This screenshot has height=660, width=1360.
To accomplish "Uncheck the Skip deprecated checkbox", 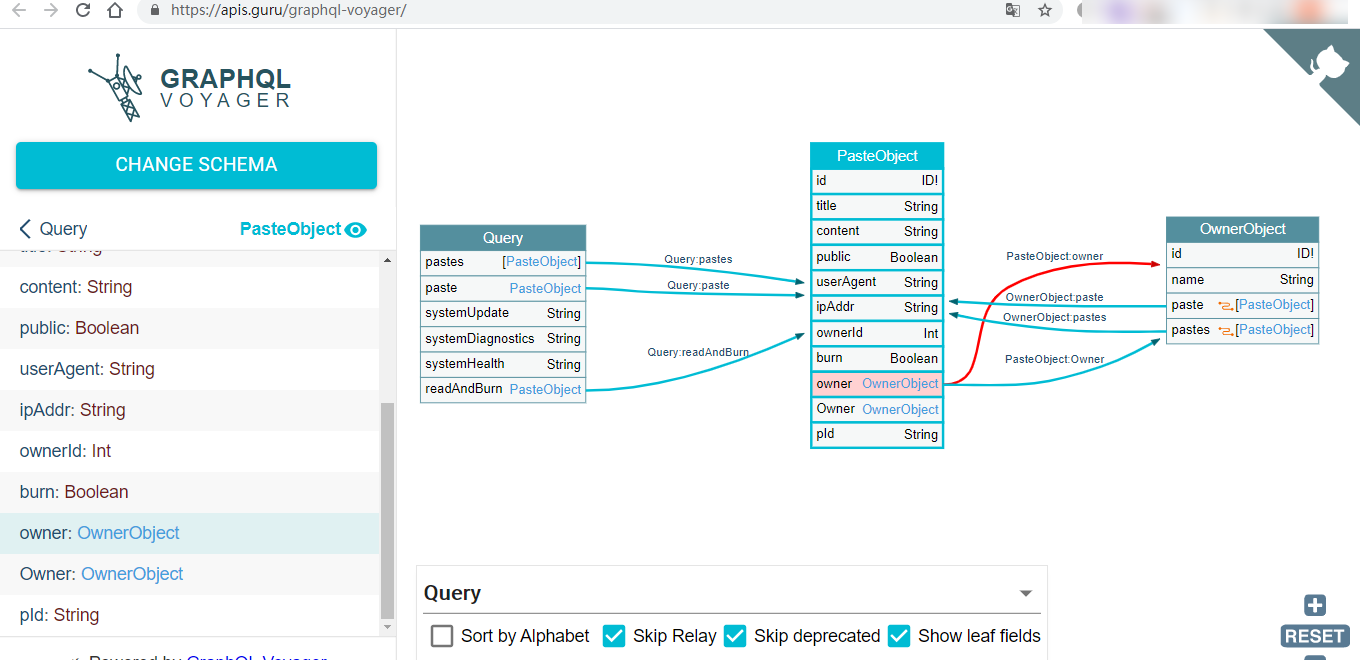I will click(x=735, y=636).
